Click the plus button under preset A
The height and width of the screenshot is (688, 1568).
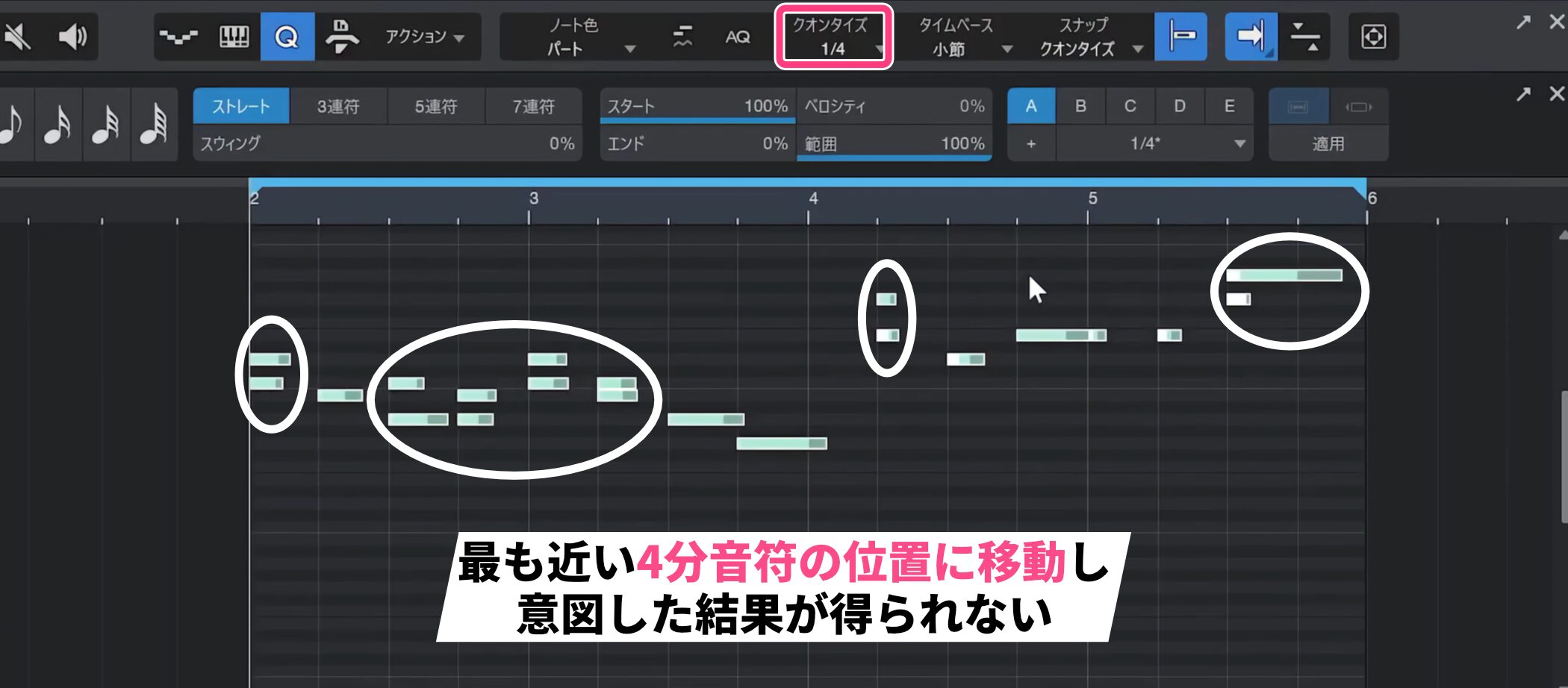(x=1031, y=143)
